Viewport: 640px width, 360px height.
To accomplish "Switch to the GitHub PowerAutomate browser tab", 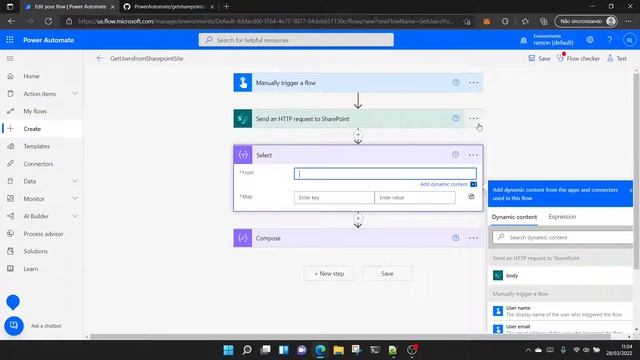I will pyautogui.click(x=169, y=7).
